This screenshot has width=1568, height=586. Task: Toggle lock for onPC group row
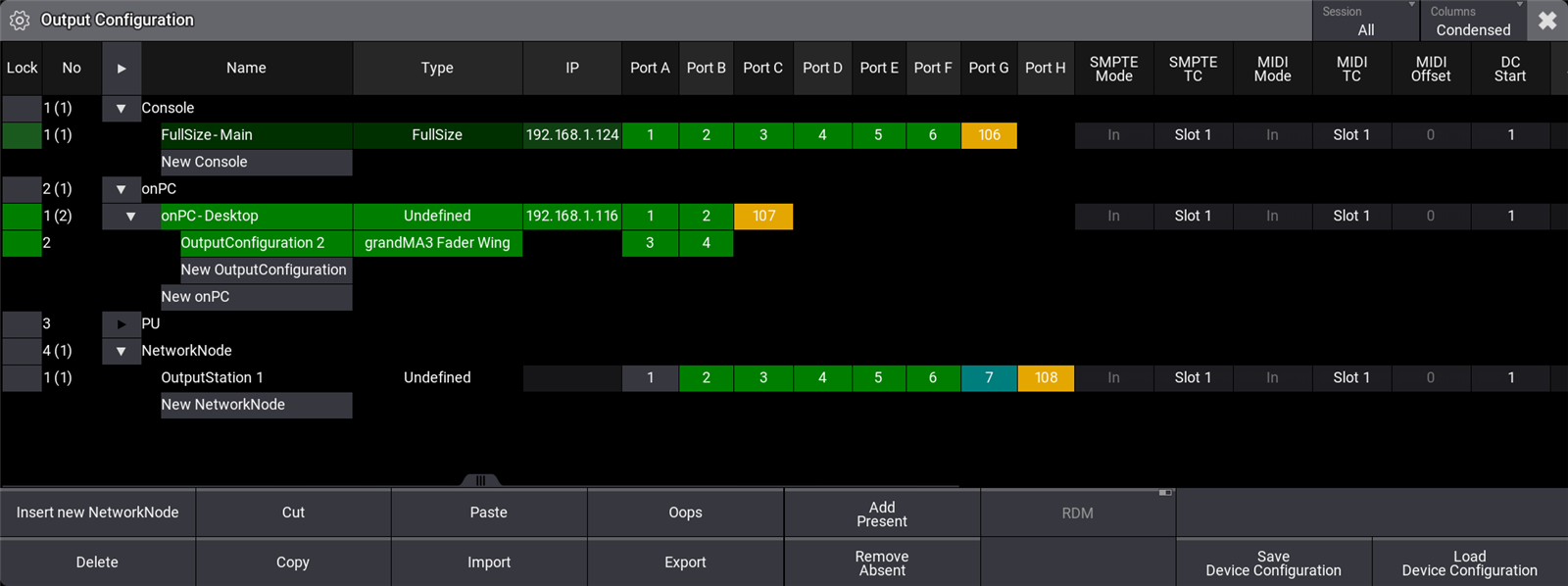[22, 189]
